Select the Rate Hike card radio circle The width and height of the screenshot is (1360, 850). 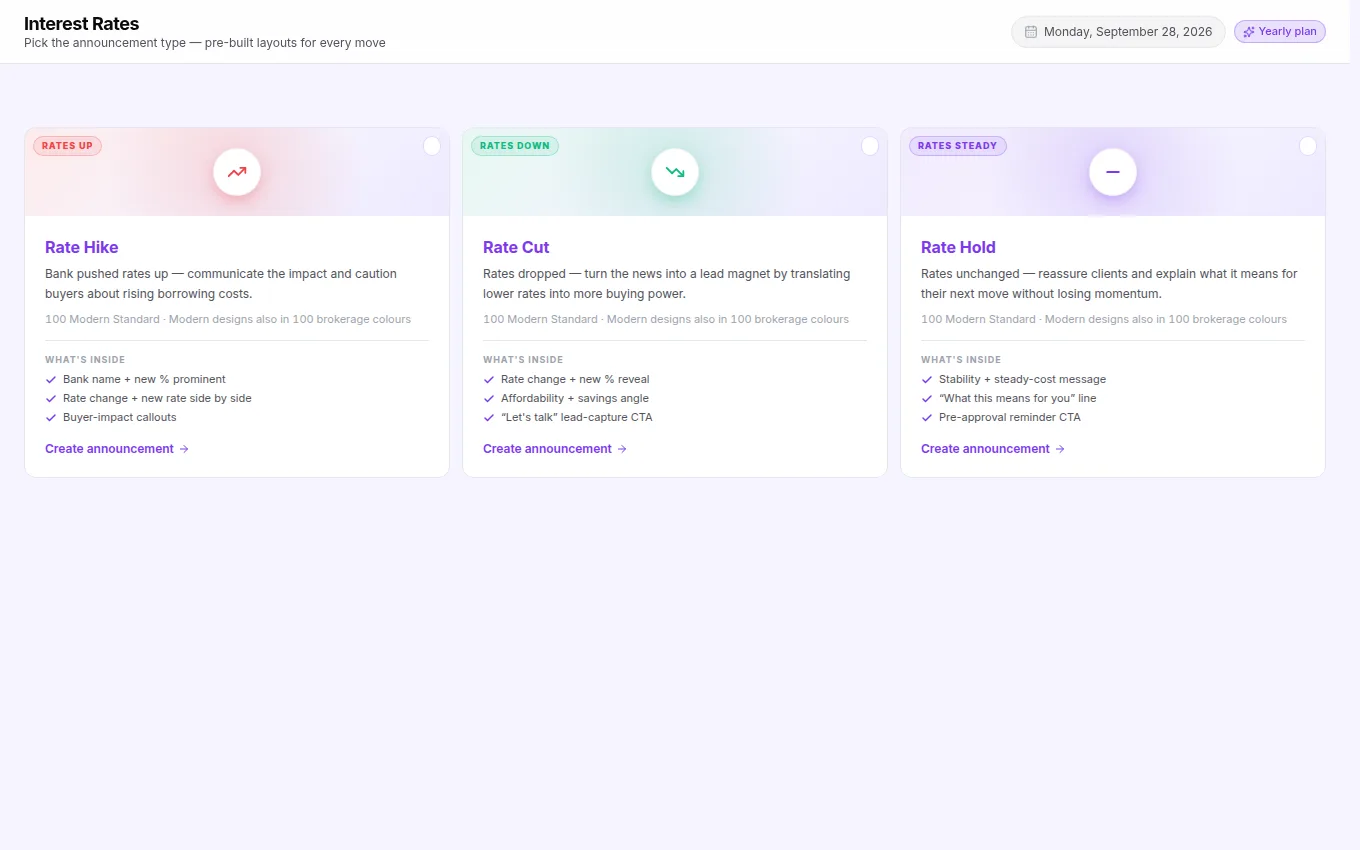coord(432,146)
